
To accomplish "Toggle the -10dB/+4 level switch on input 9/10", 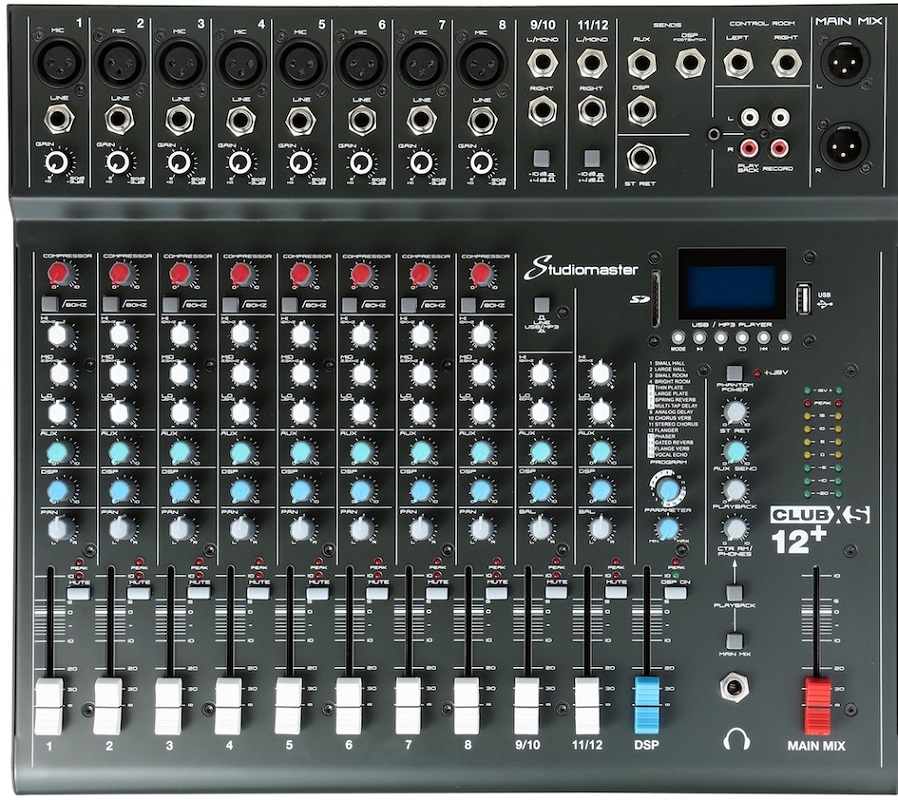I will tap(541, 157).
